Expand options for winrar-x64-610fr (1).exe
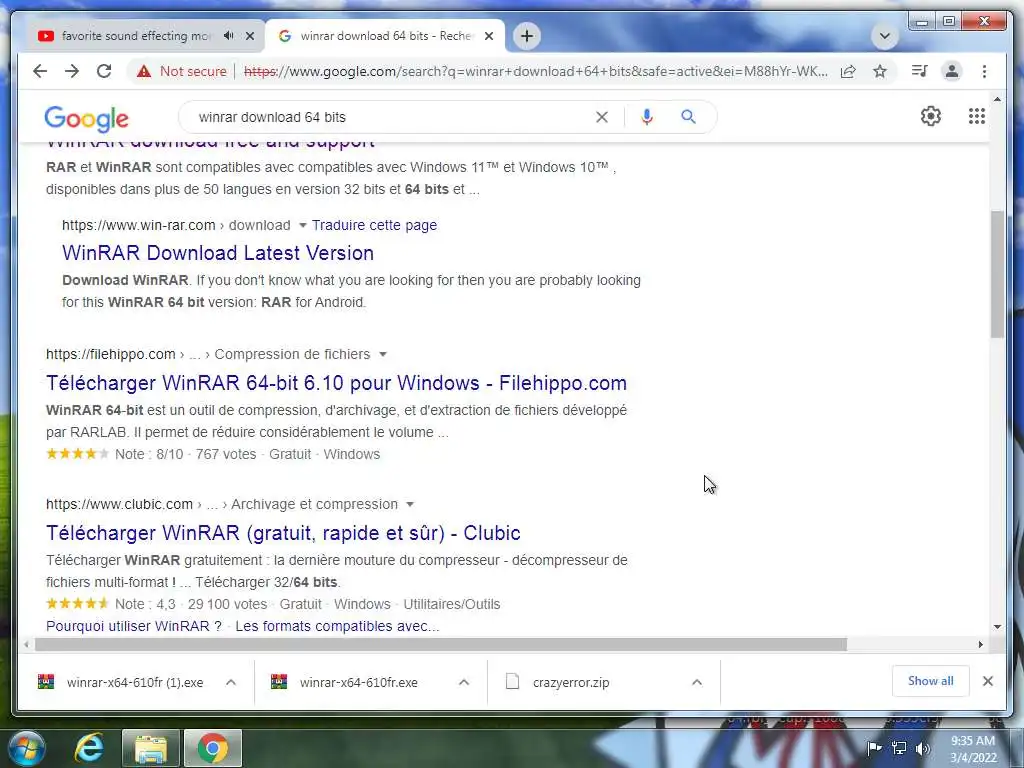This screenshot has height=768, width=1024. [231, 682]
